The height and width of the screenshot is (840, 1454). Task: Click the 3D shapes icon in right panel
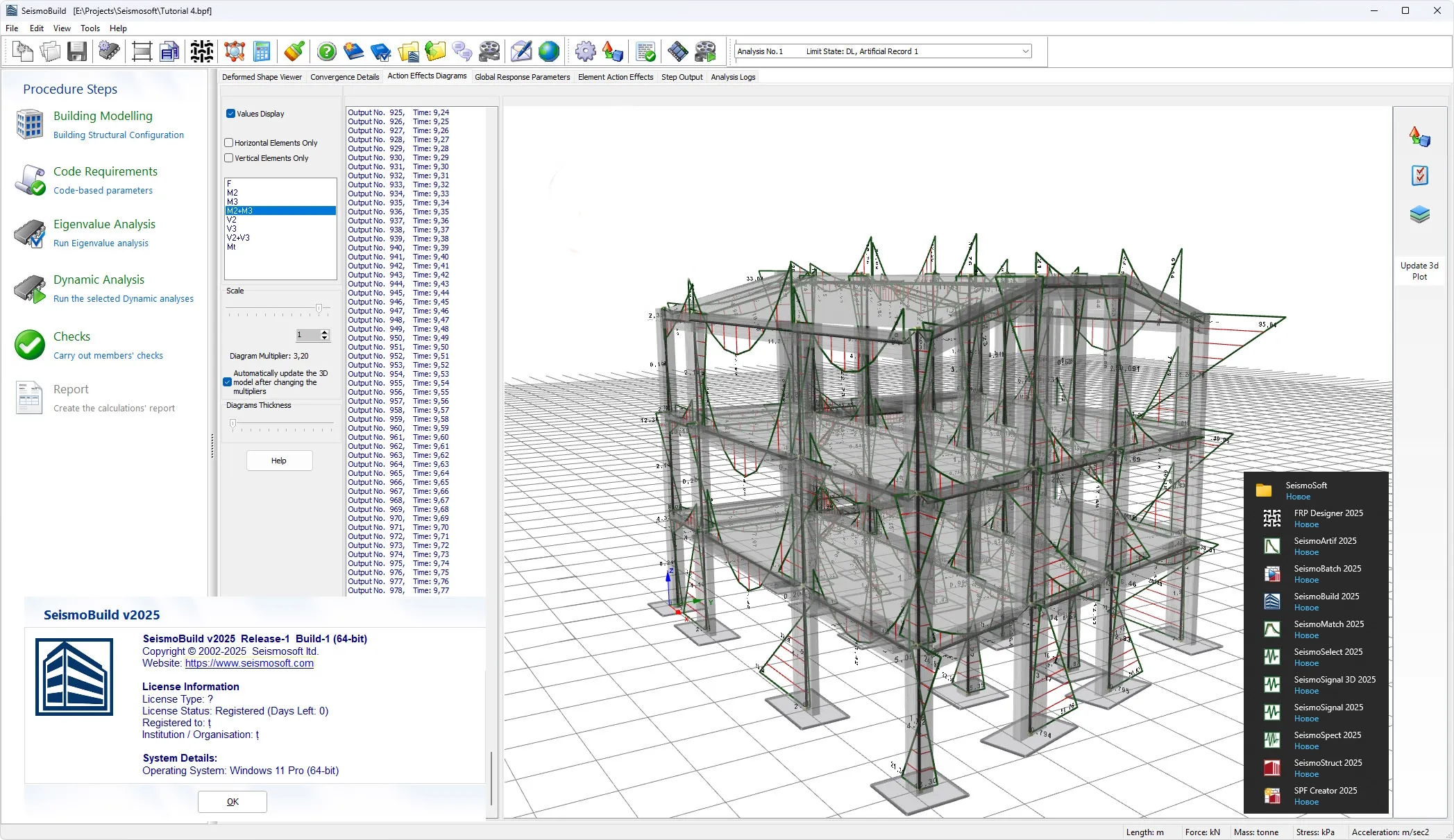click(1419, 137)
